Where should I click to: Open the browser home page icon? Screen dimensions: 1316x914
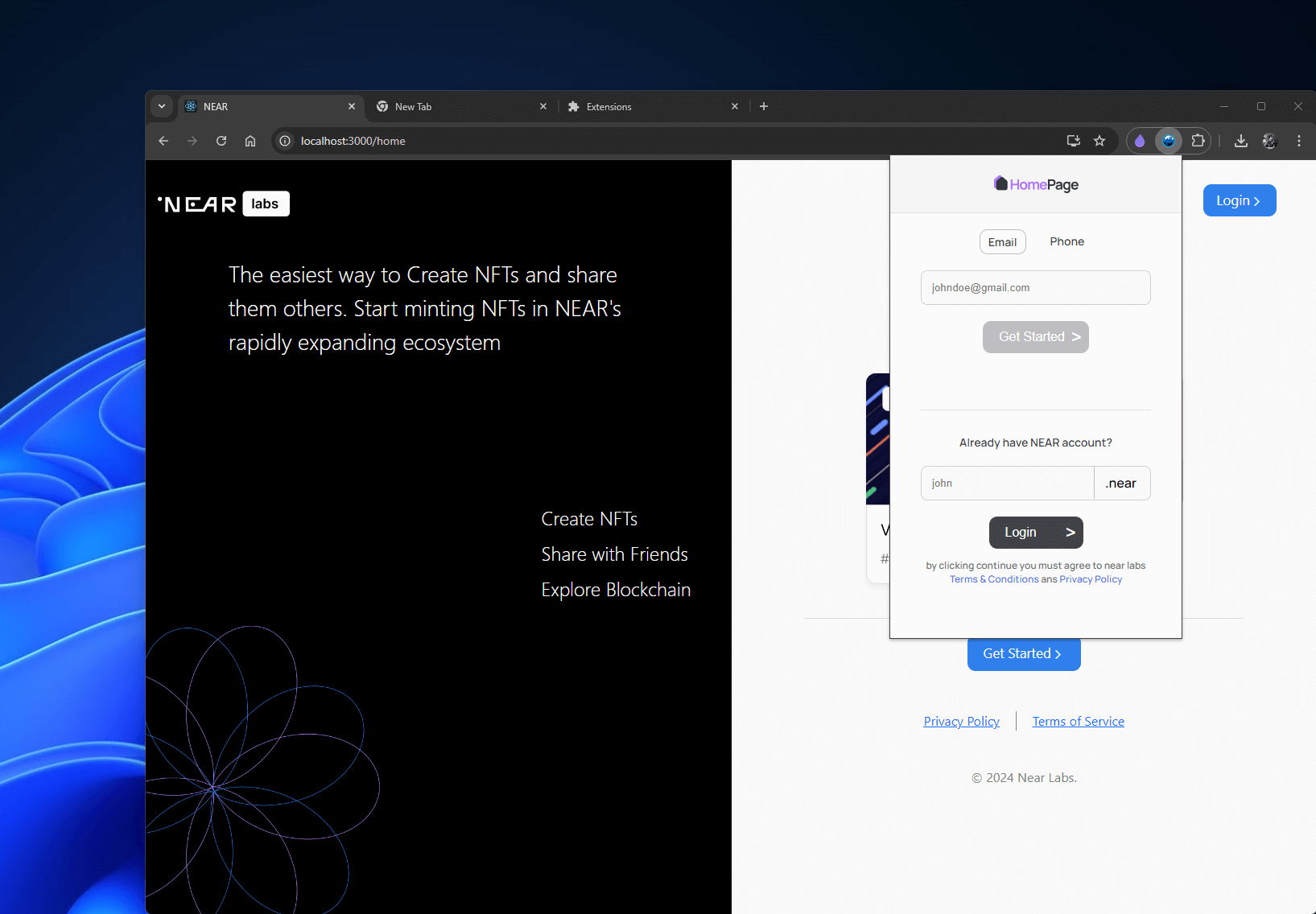click(x=250, y=141)
